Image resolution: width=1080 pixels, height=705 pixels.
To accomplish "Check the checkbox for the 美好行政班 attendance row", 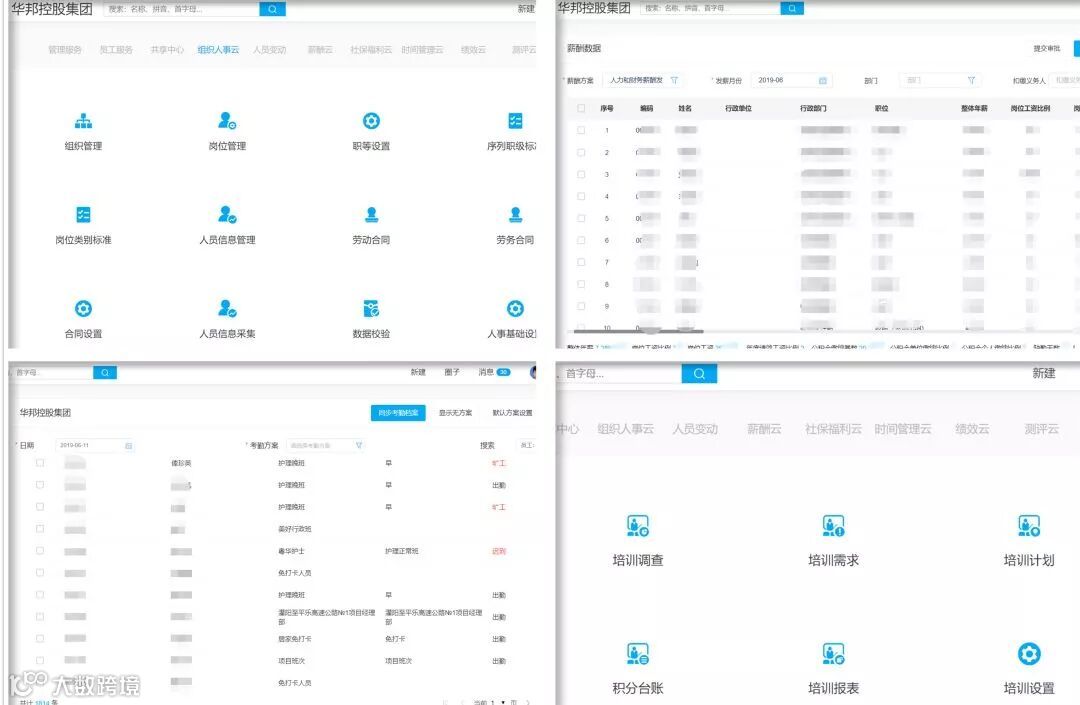I will (40, 529).
